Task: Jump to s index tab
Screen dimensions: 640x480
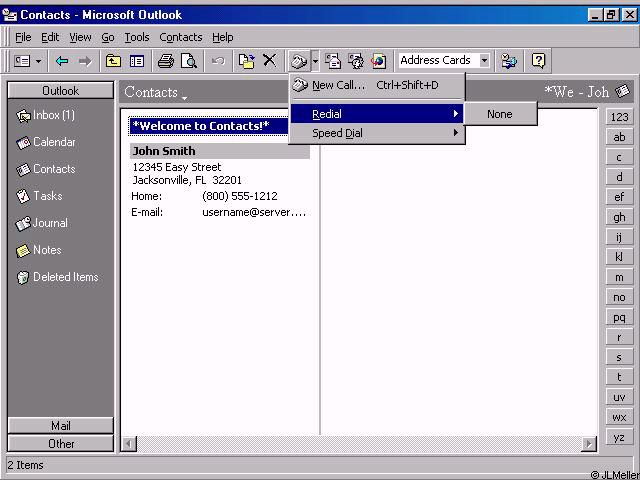Action: tap(619, 357)
